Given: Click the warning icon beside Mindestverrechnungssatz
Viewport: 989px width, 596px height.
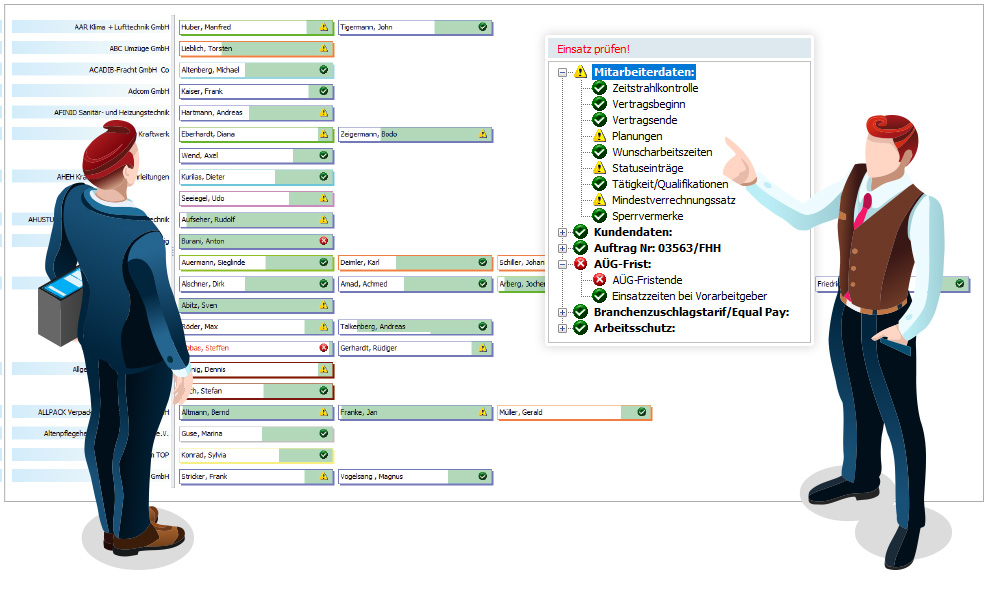Looking at the screenshot, I should coord(600,200).
